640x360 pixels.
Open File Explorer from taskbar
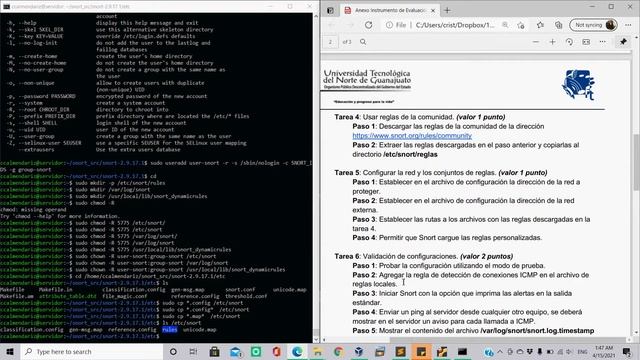(x=317, y=351)
